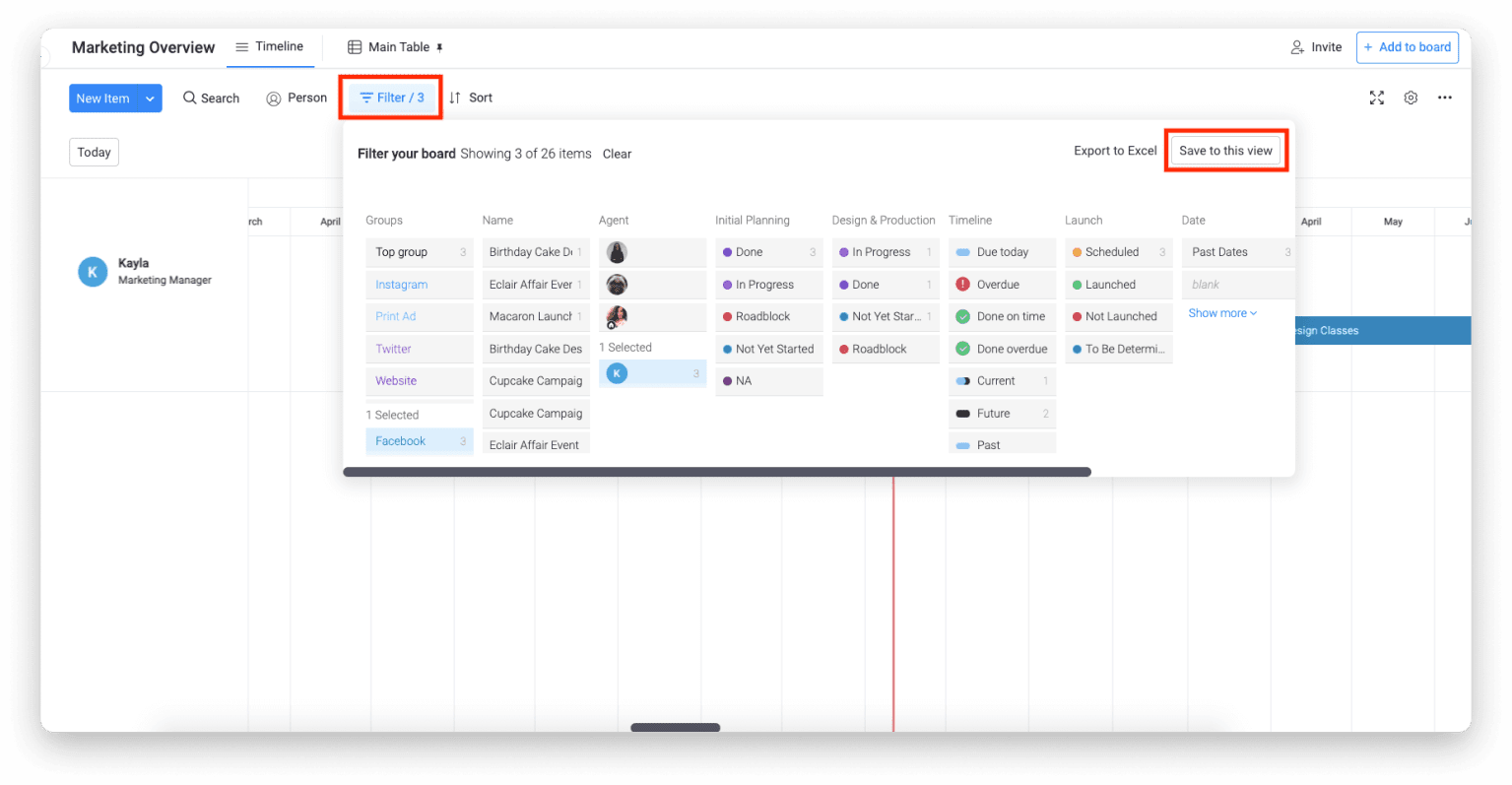Clear all filters
Screen dimensions: 1512x785
tap(617, 154)
